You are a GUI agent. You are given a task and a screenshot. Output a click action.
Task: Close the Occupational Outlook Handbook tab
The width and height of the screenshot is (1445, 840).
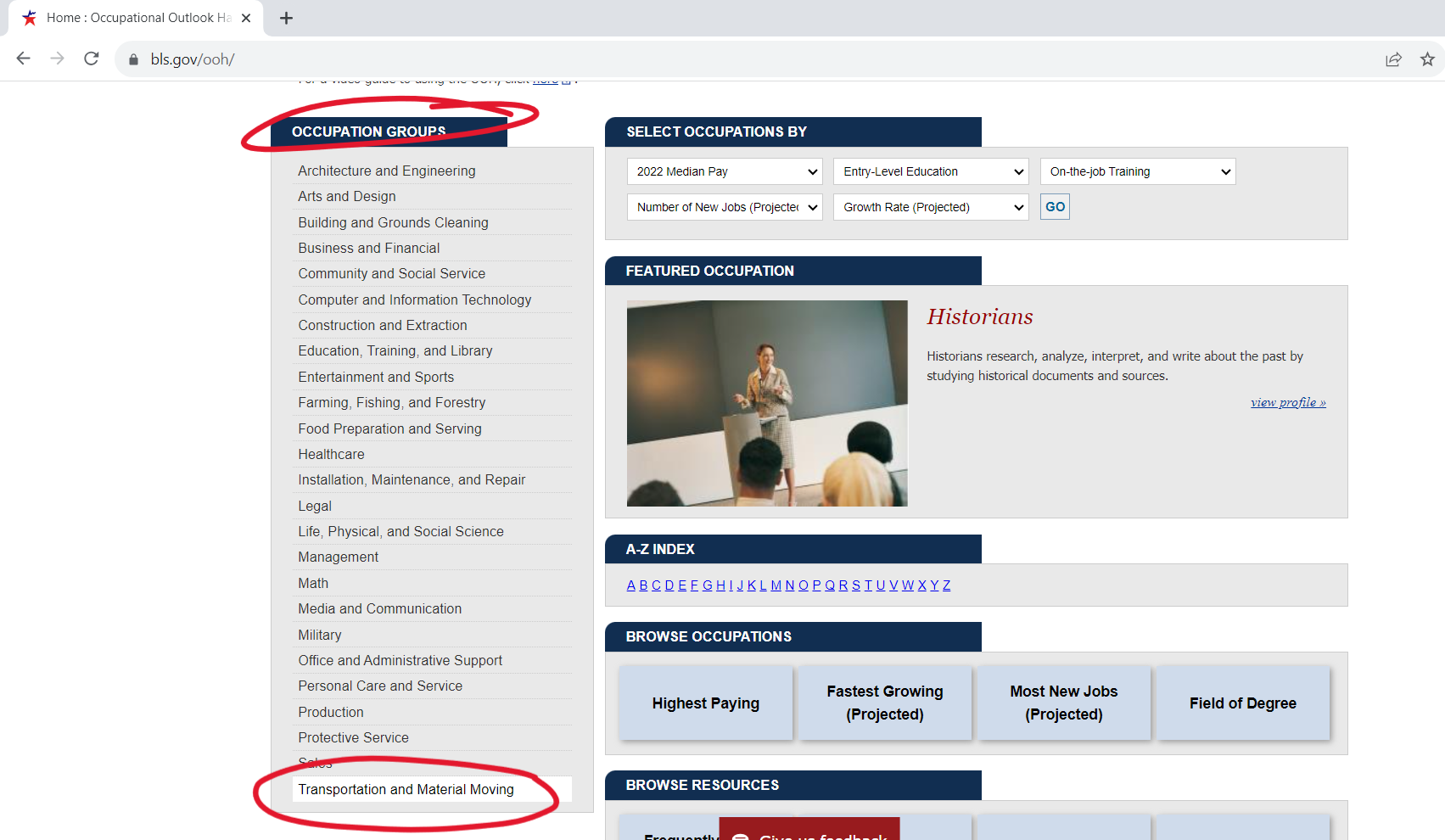pyautogui.click(x=246, y=18)
